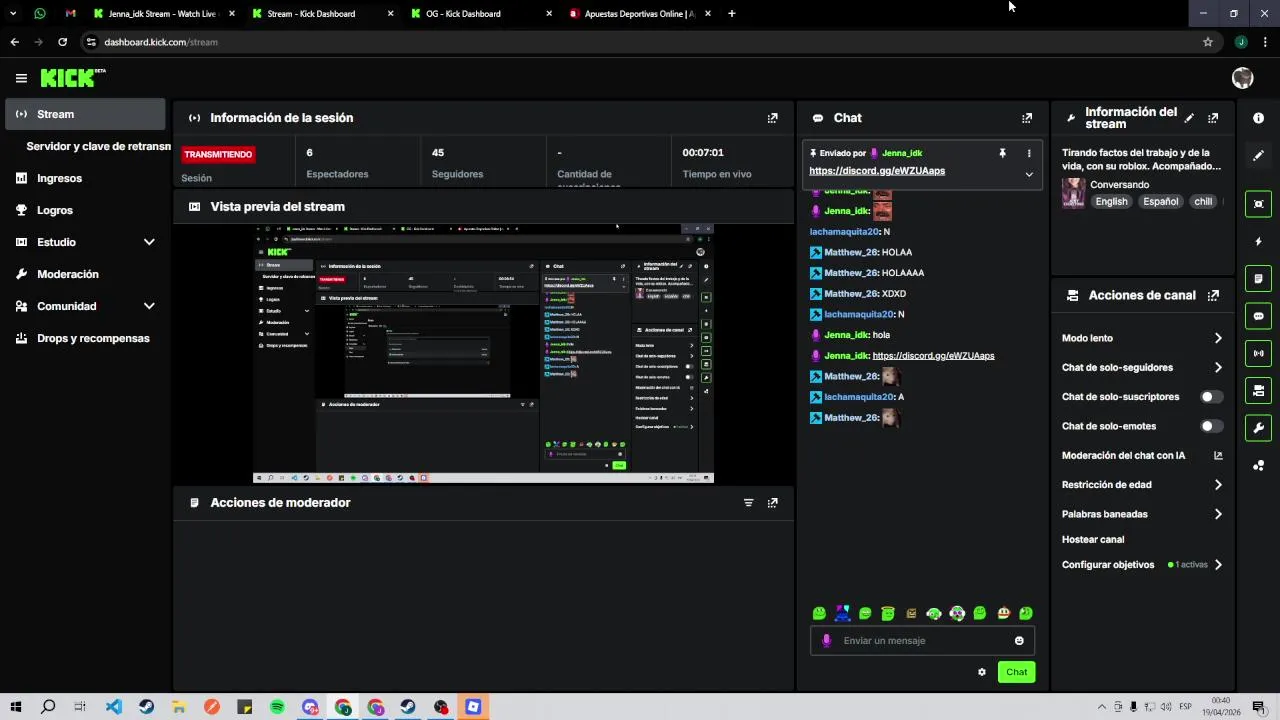The image size is (1280, 720).
Task: Open pinned discord.gg/eWZUAaps link
Action: (877, 171)
